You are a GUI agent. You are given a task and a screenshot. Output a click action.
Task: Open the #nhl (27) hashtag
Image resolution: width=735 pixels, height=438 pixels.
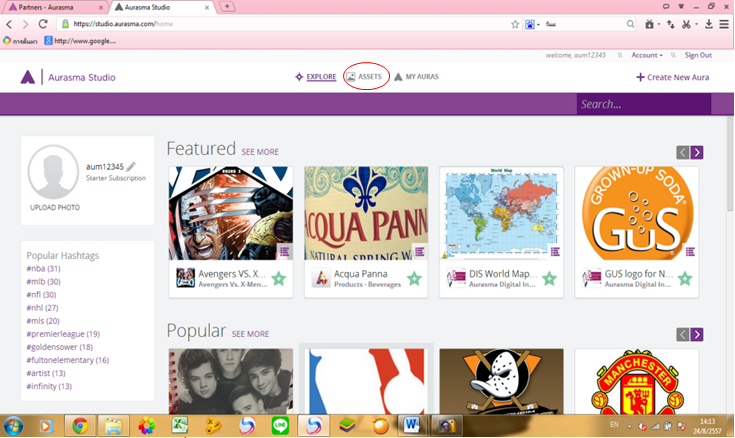click(x=42, y=308)
